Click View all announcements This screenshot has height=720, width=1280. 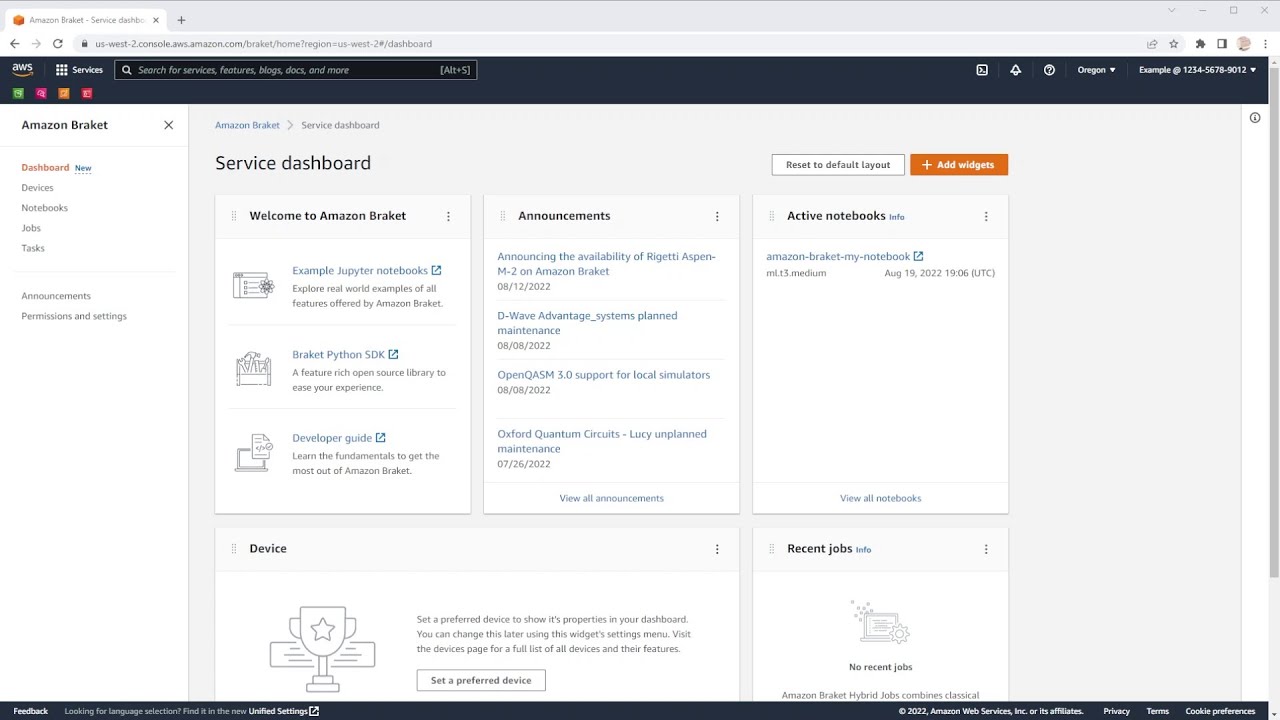(611, 498)
